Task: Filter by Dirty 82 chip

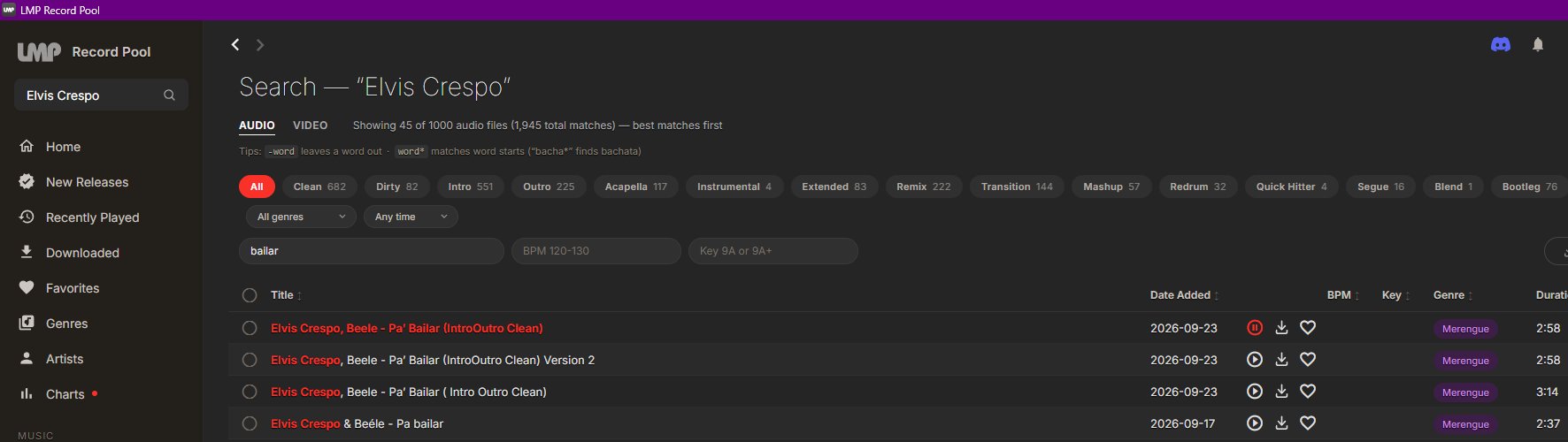Action: [397, 187]
